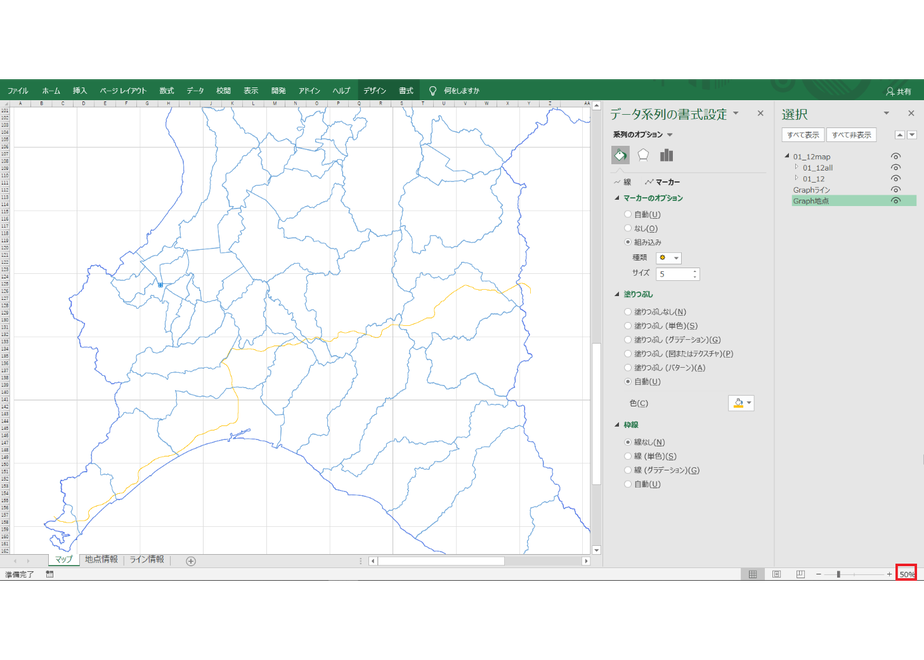The width and height of the screenshot is (924, 660).
Task: Toggle visibility of Graph地点
Action: (x=896, y=201)
